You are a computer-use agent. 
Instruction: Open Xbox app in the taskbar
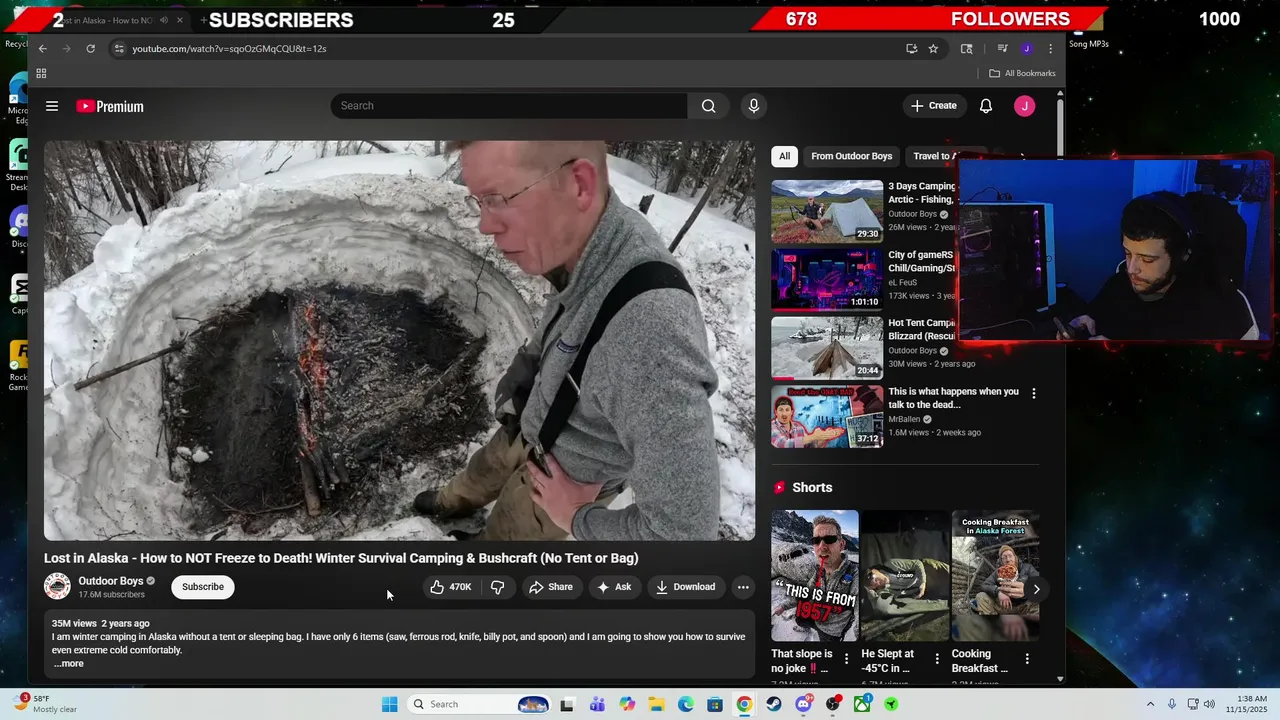862,704
